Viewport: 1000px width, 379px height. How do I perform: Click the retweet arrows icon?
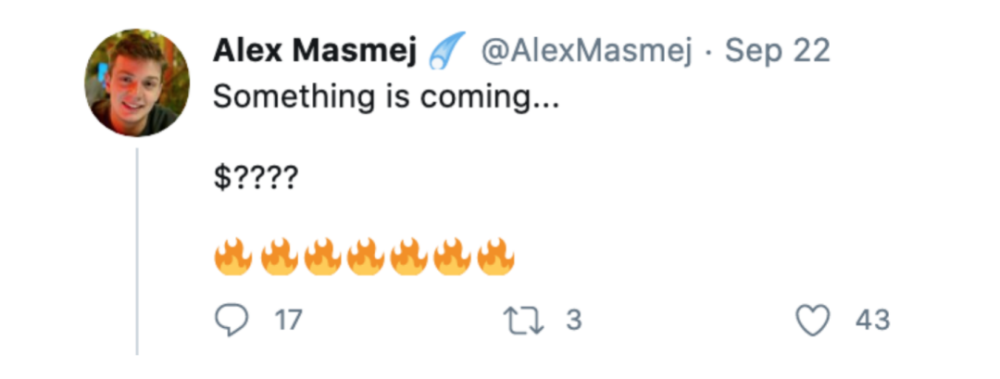524,320
